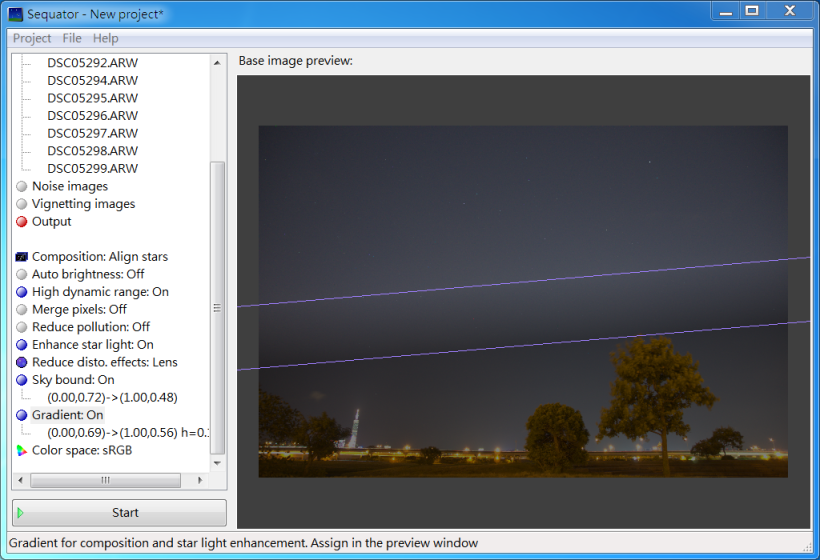Select Composition: Align stars setting
The width and height of the screenshot is (820, 560).
(x=100, y=257)
